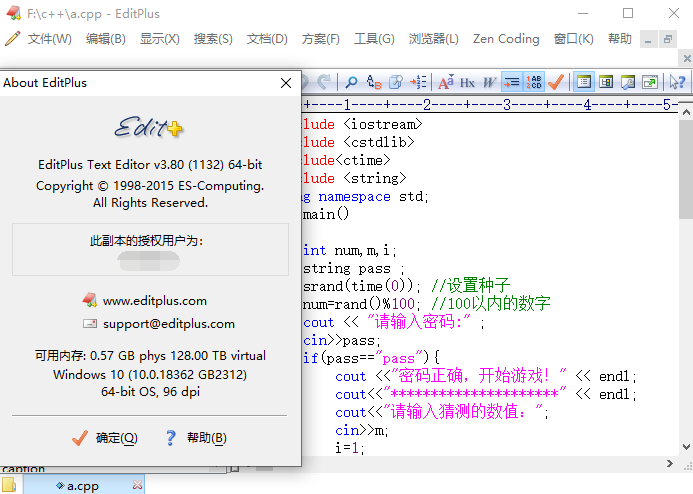Click the editor vertical scrollbar up arrow

pos(686,112)
